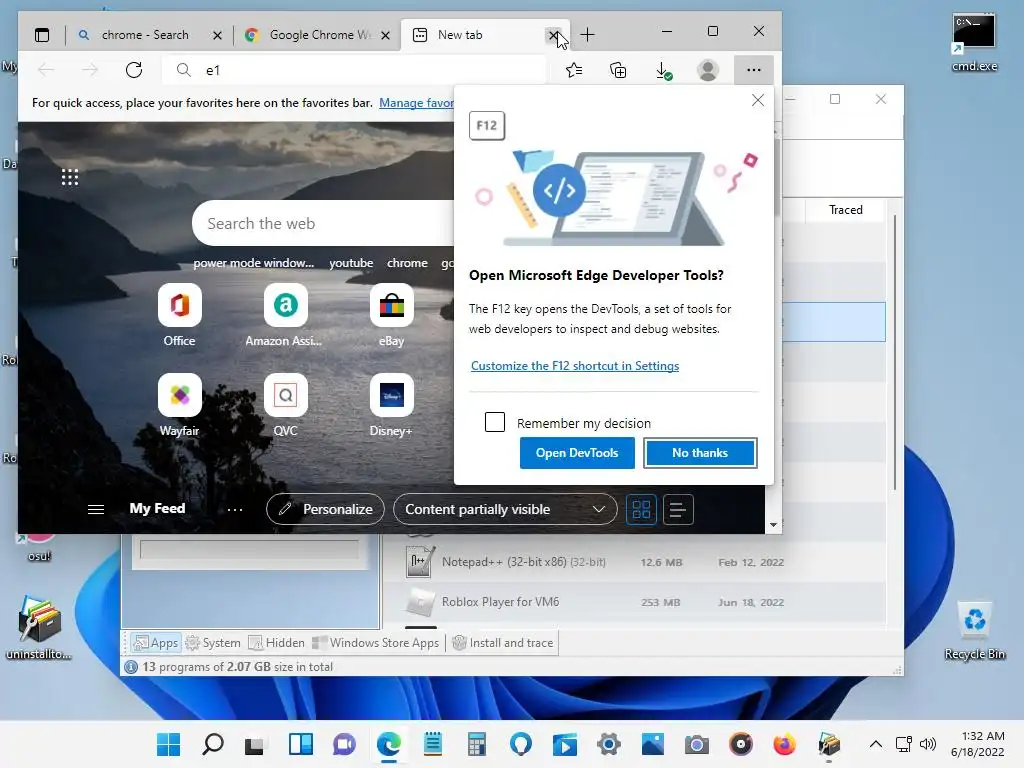Image resolution: width=1024 pixels, height=768 pixels.
Task: Open the eBay quick link tile
Action: pos(391,315)
